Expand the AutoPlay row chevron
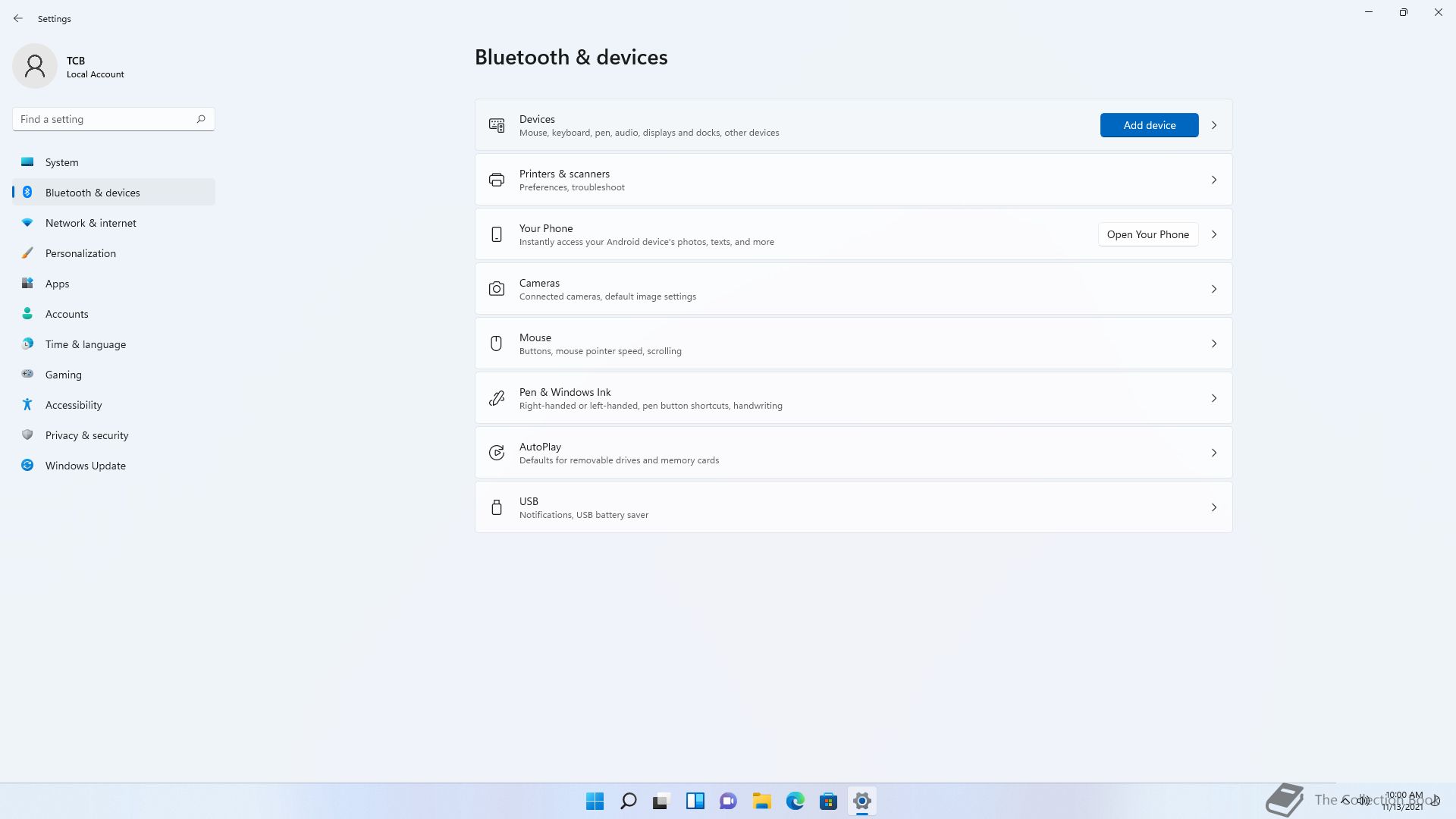The height and width of the screenshot is (819, 1456). [1214, 453]
